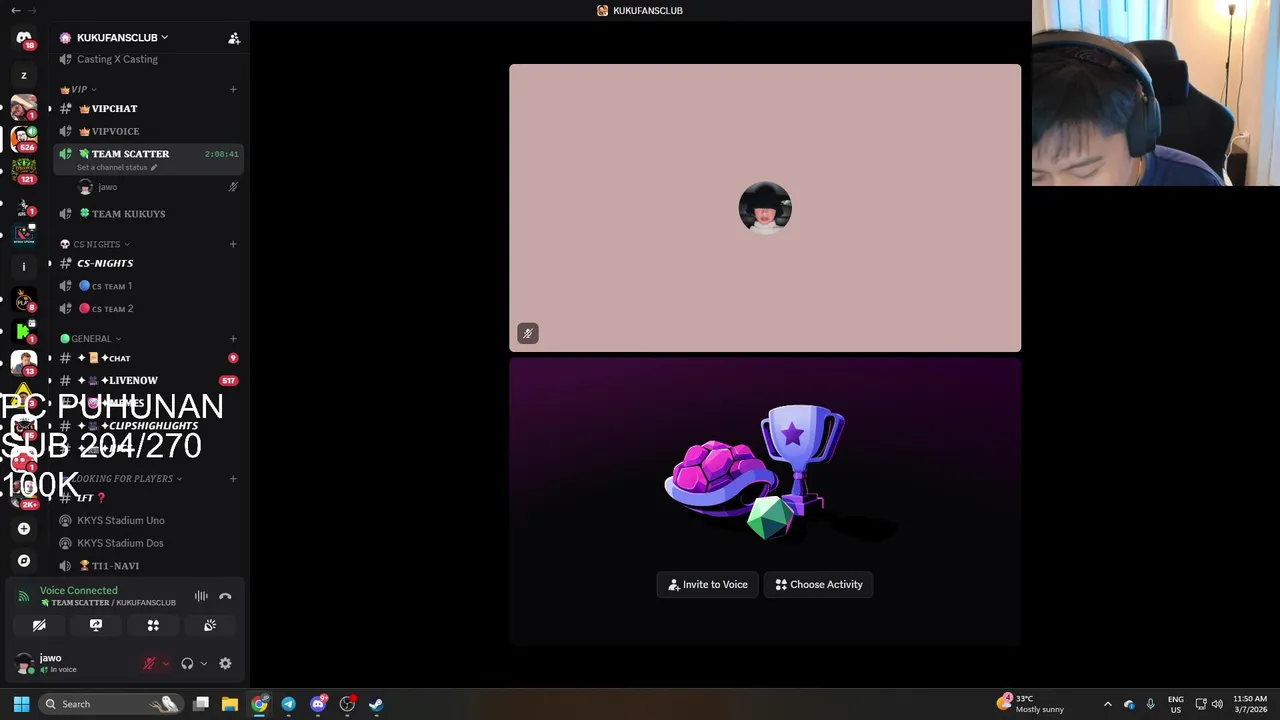Screen dimensions: 1280x720
Task: Join the VIPVOICE voice channel
Action: pyautogui.click(x=148, y=131)
